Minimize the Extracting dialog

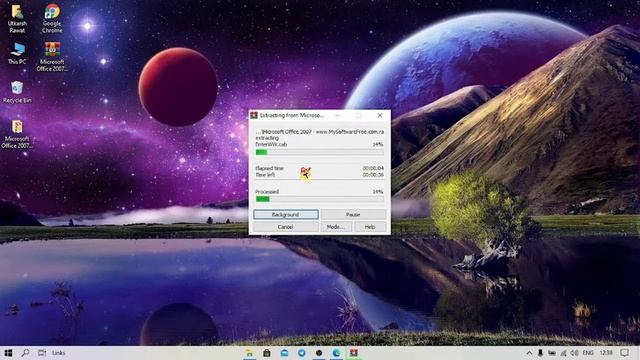pos(338,116)
